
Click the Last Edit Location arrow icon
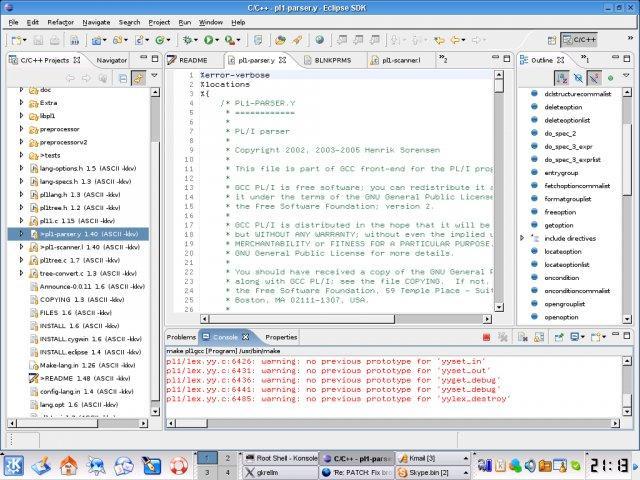(x=440, y=40)
